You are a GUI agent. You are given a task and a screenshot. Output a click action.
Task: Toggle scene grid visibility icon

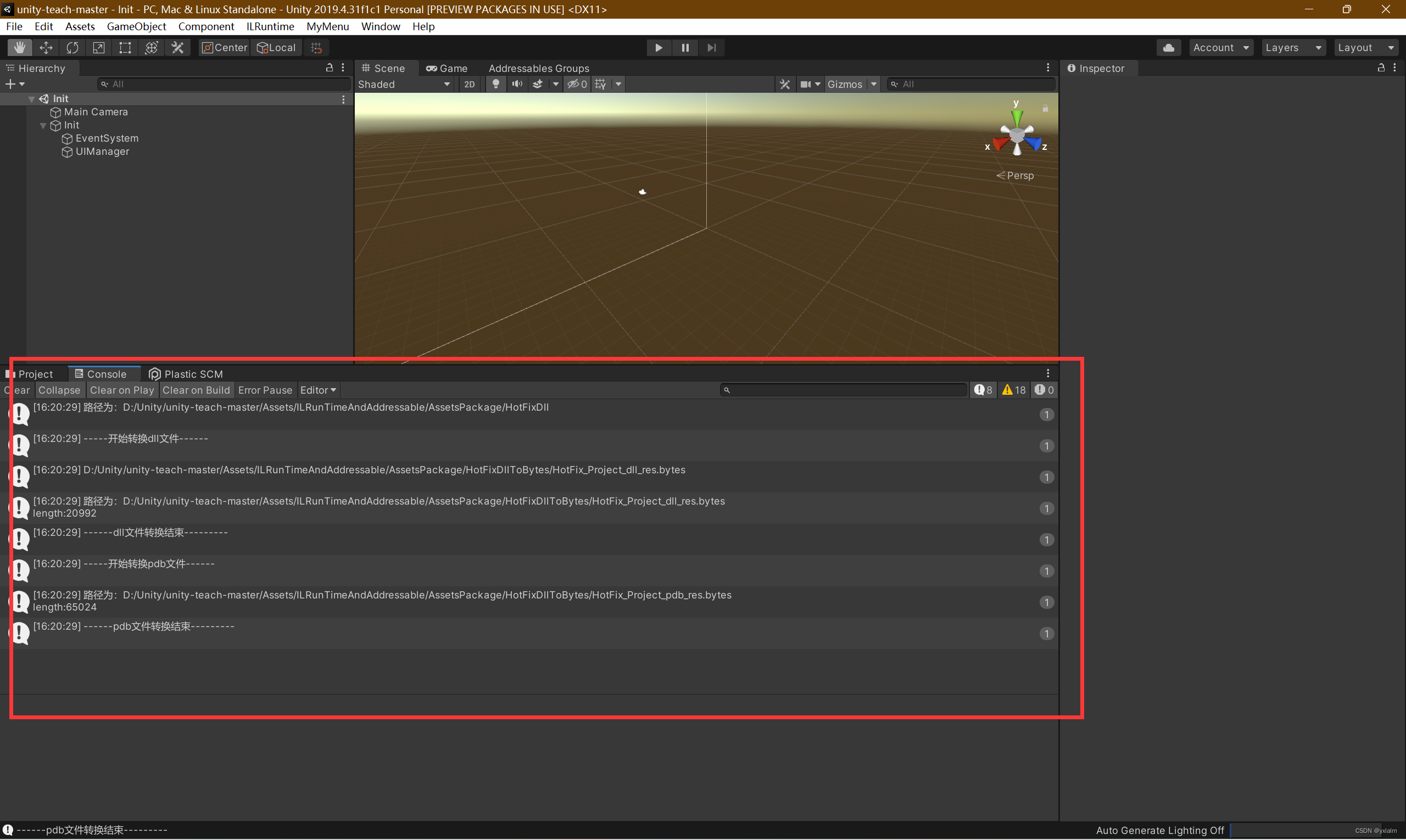tap(600, 84)
